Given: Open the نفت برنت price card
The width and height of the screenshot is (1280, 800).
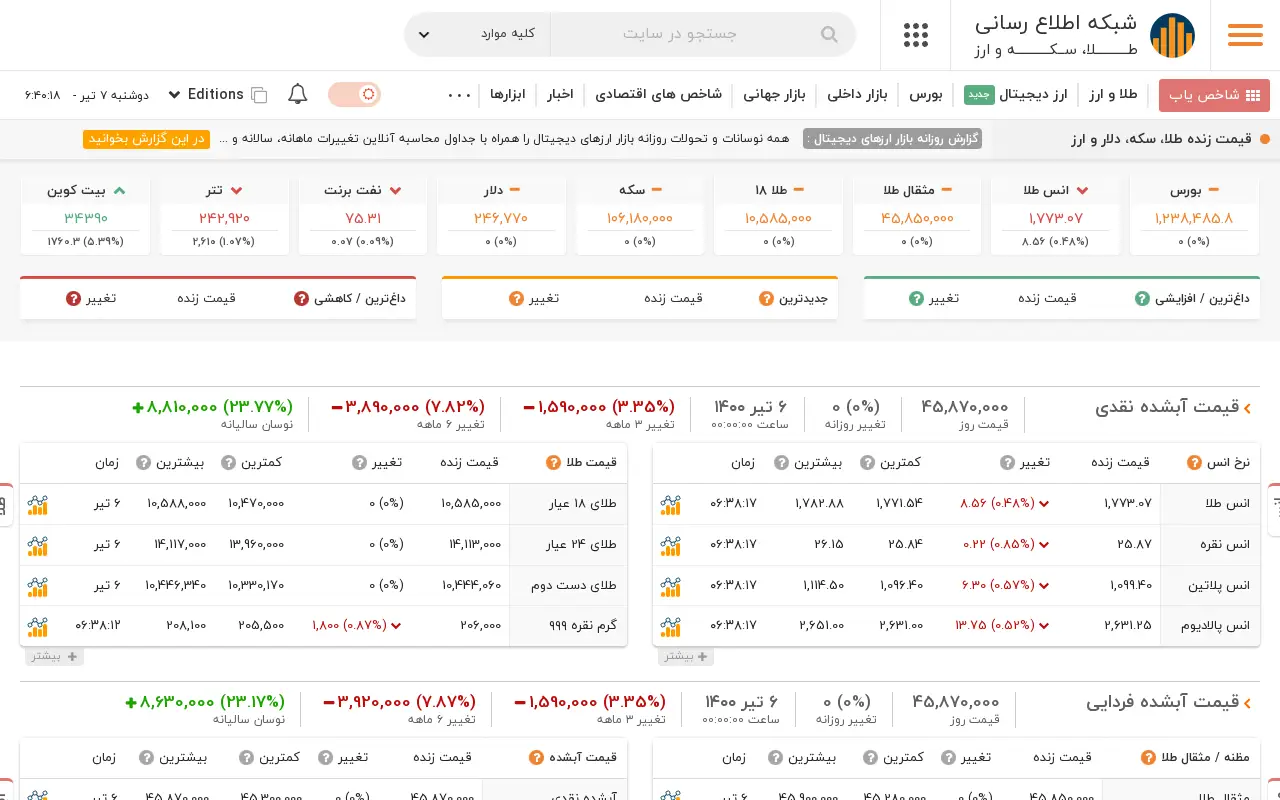Looking at the screenshot, I should point(363,215).
